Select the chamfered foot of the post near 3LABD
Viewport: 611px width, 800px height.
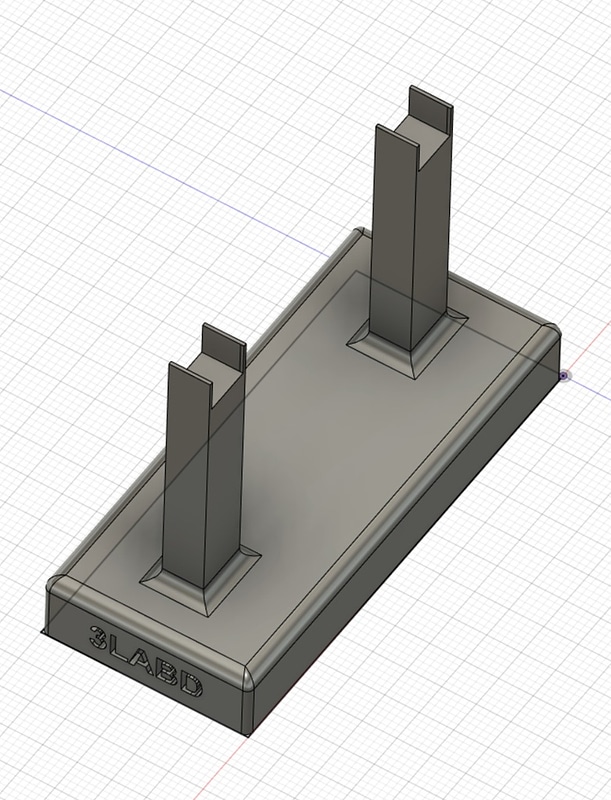[x=200, y=581]
